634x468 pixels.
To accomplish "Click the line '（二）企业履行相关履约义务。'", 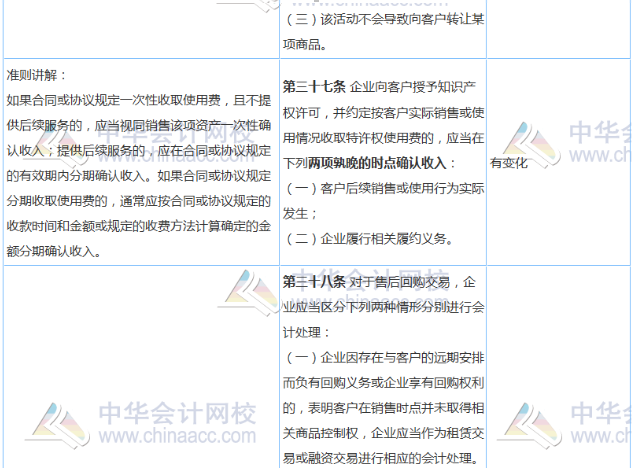I will pos(368,239).
